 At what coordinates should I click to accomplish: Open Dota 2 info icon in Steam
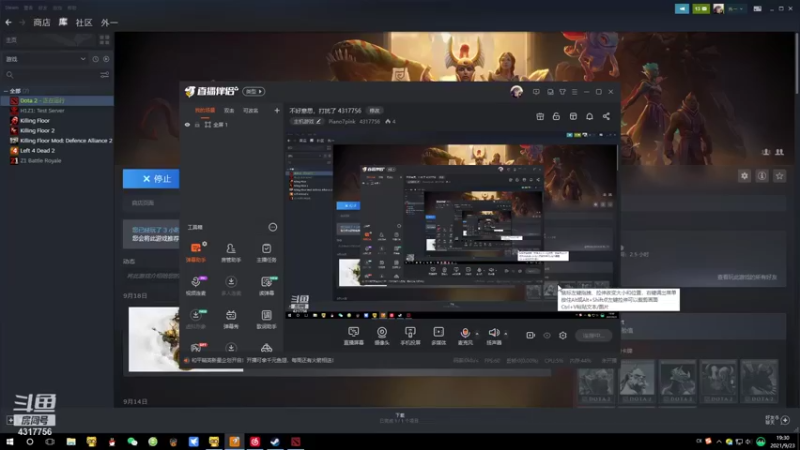(x=762, y=176)
